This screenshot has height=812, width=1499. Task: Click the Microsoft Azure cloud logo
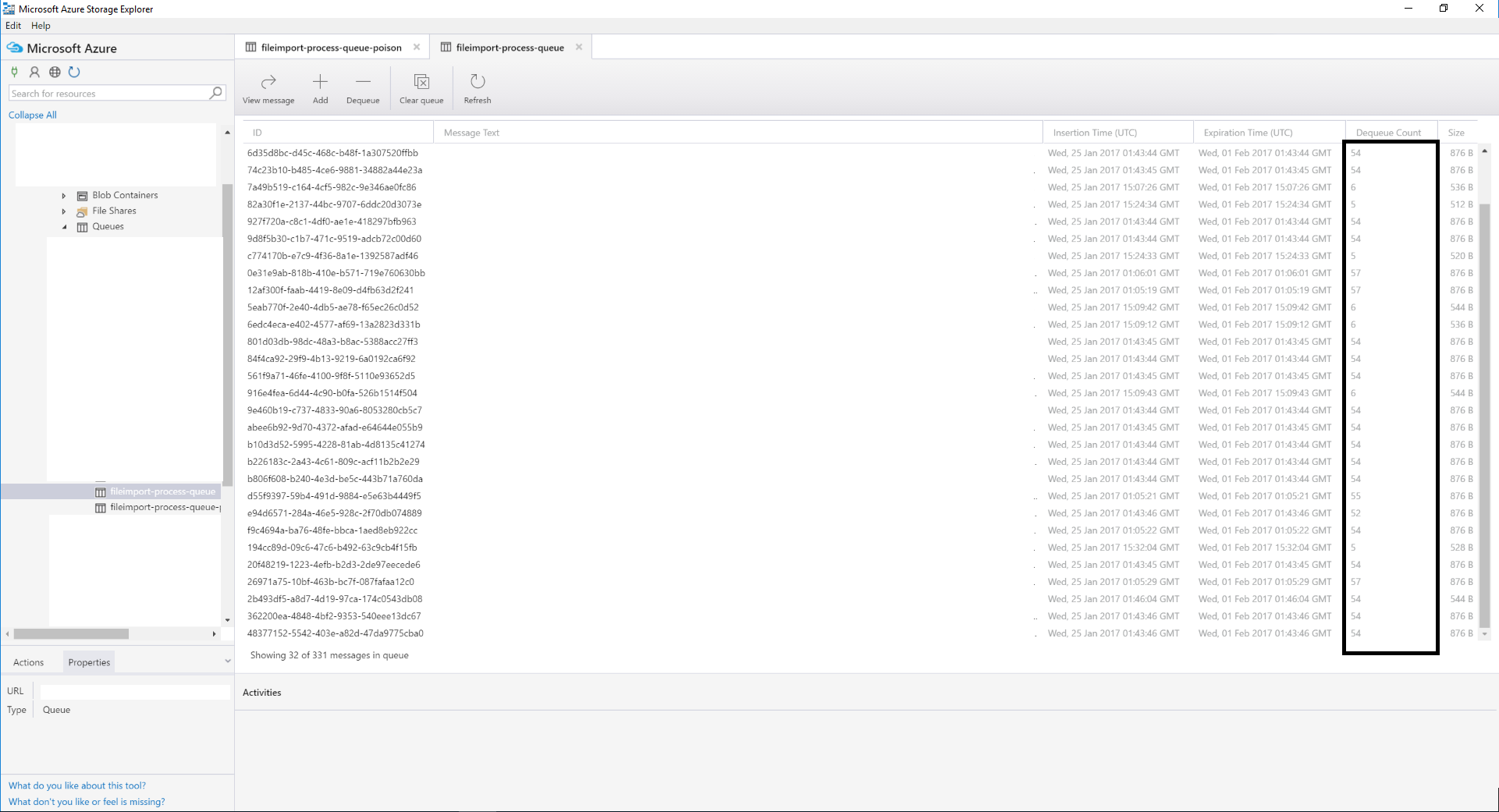pyautogui.click(x=14, y=48)
